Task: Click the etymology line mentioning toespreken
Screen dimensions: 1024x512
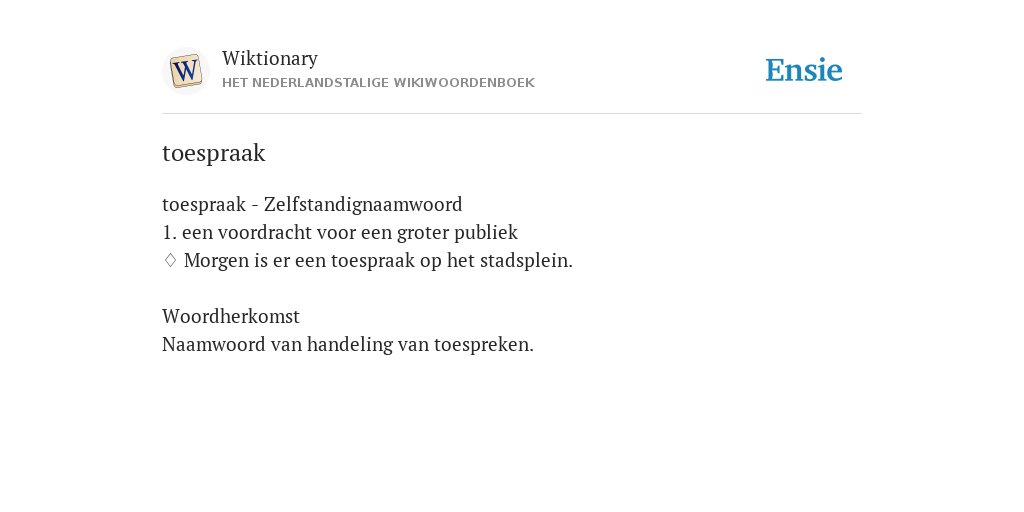Action: [x=348, y=345]
